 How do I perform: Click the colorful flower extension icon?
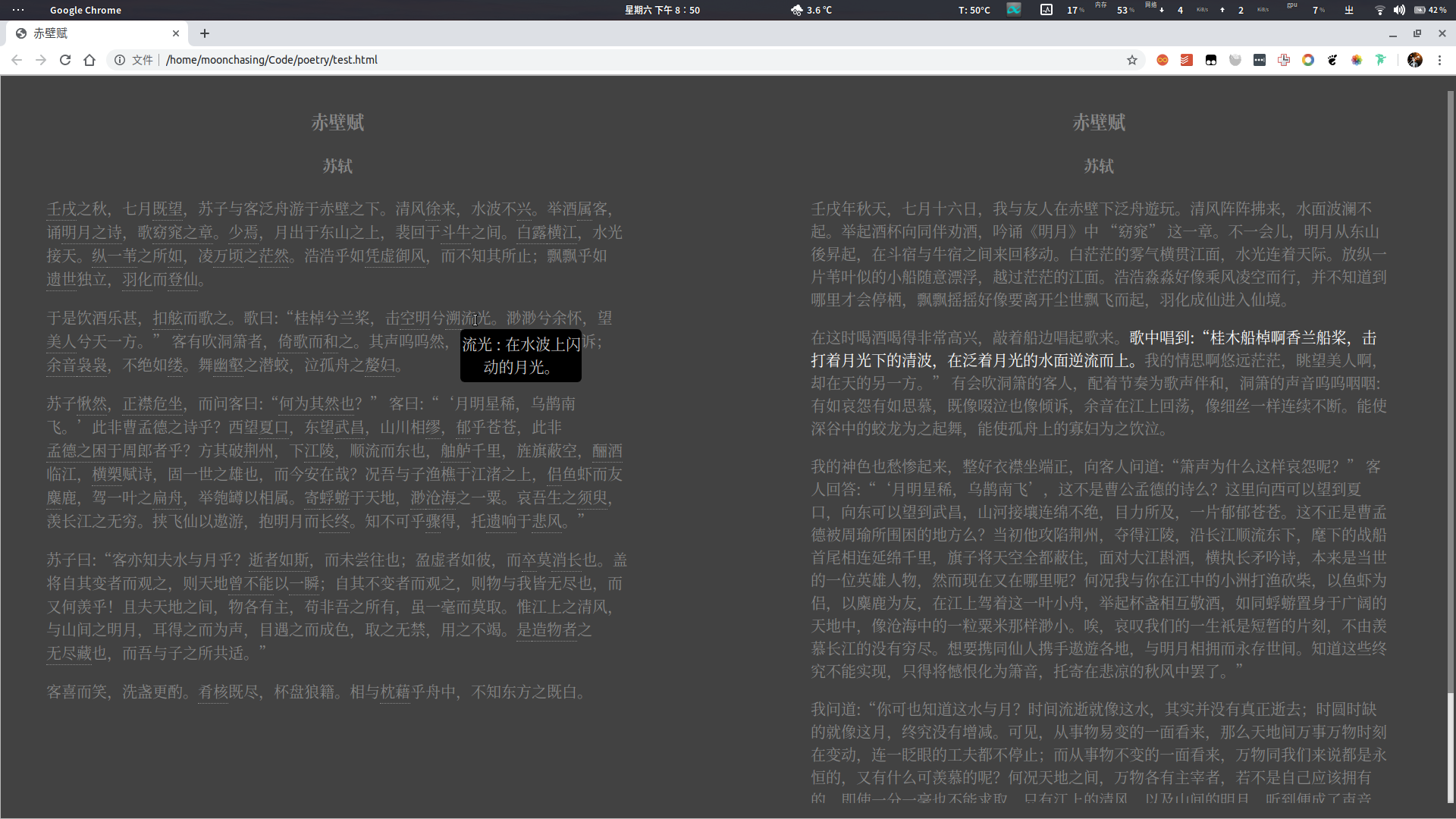click(1357, 60)
